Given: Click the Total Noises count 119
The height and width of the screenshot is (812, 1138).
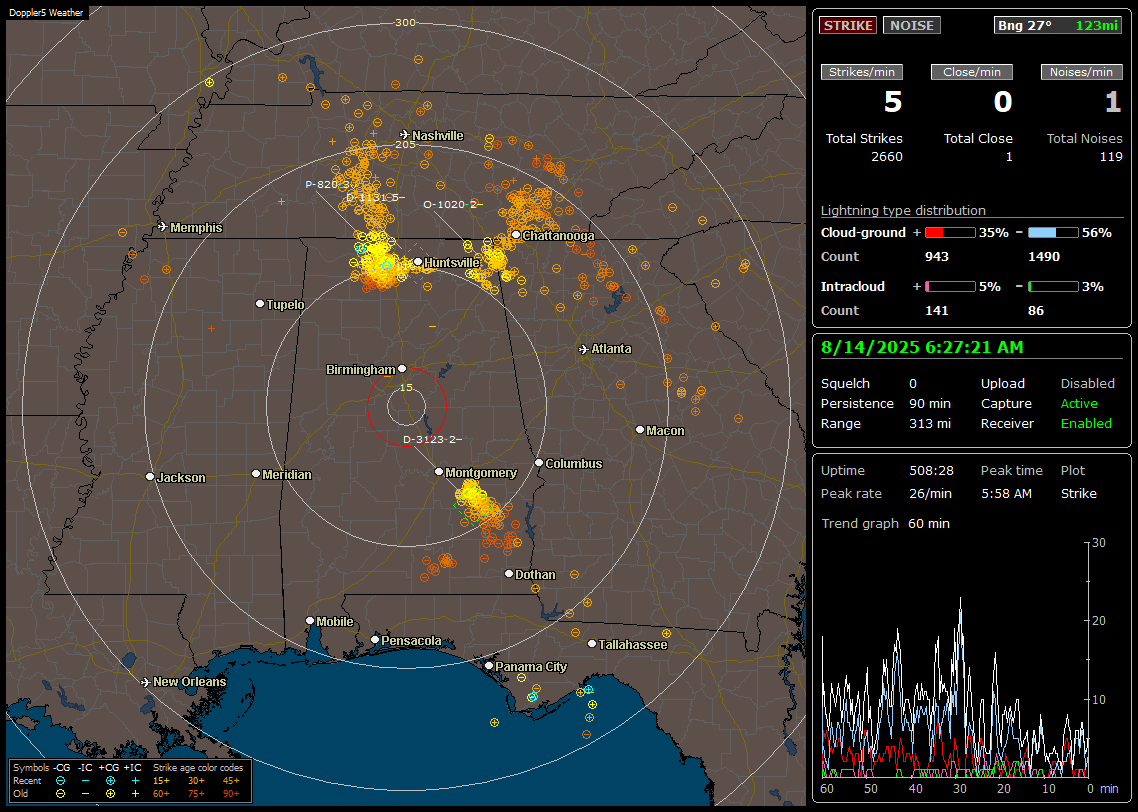Looking at the screenshot, I should tap(1110, 157).
